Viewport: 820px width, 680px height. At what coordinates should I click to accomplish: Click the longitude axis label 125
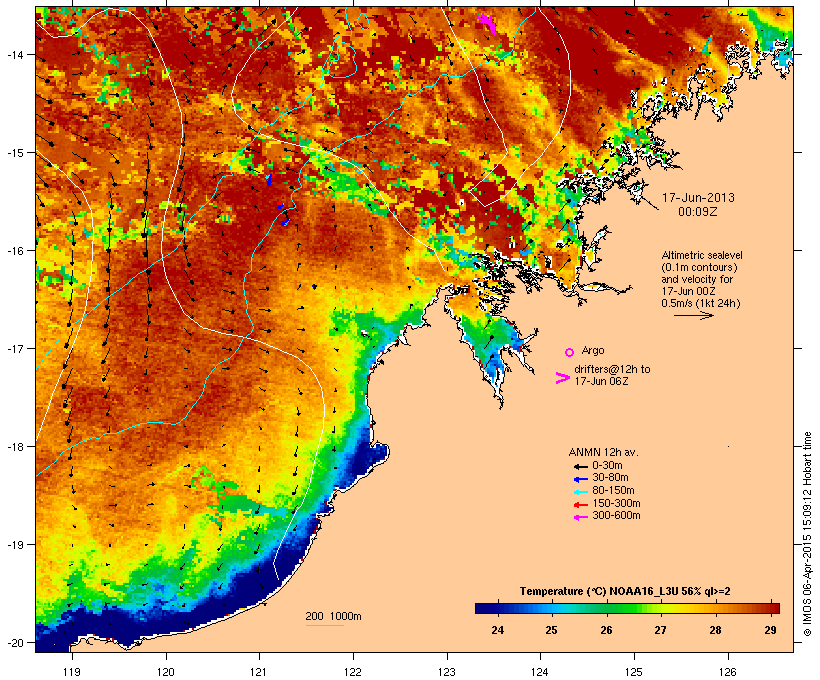click(x=634, y=672)
